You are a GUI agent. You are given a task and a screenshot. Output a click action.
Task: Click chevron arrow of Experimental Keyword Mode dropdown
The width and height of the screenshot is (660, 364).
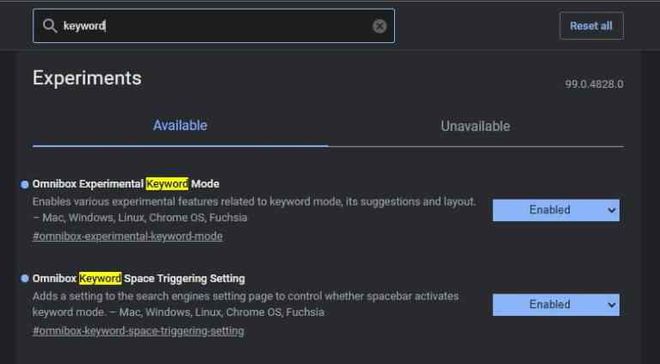click(x=612, y=210)
